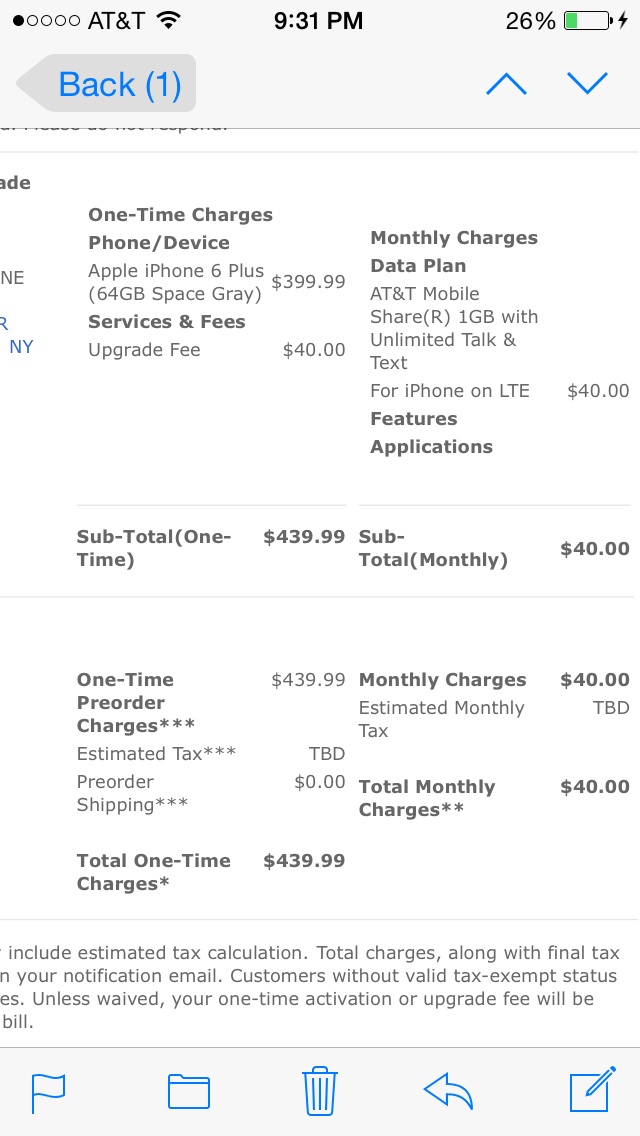Flag this email with flag icon

[x=49, y=1093]
